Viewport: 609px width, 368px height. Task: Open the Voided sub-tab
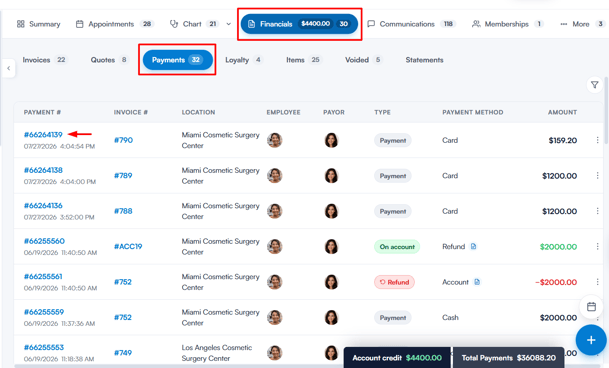[x=364, y=60]
